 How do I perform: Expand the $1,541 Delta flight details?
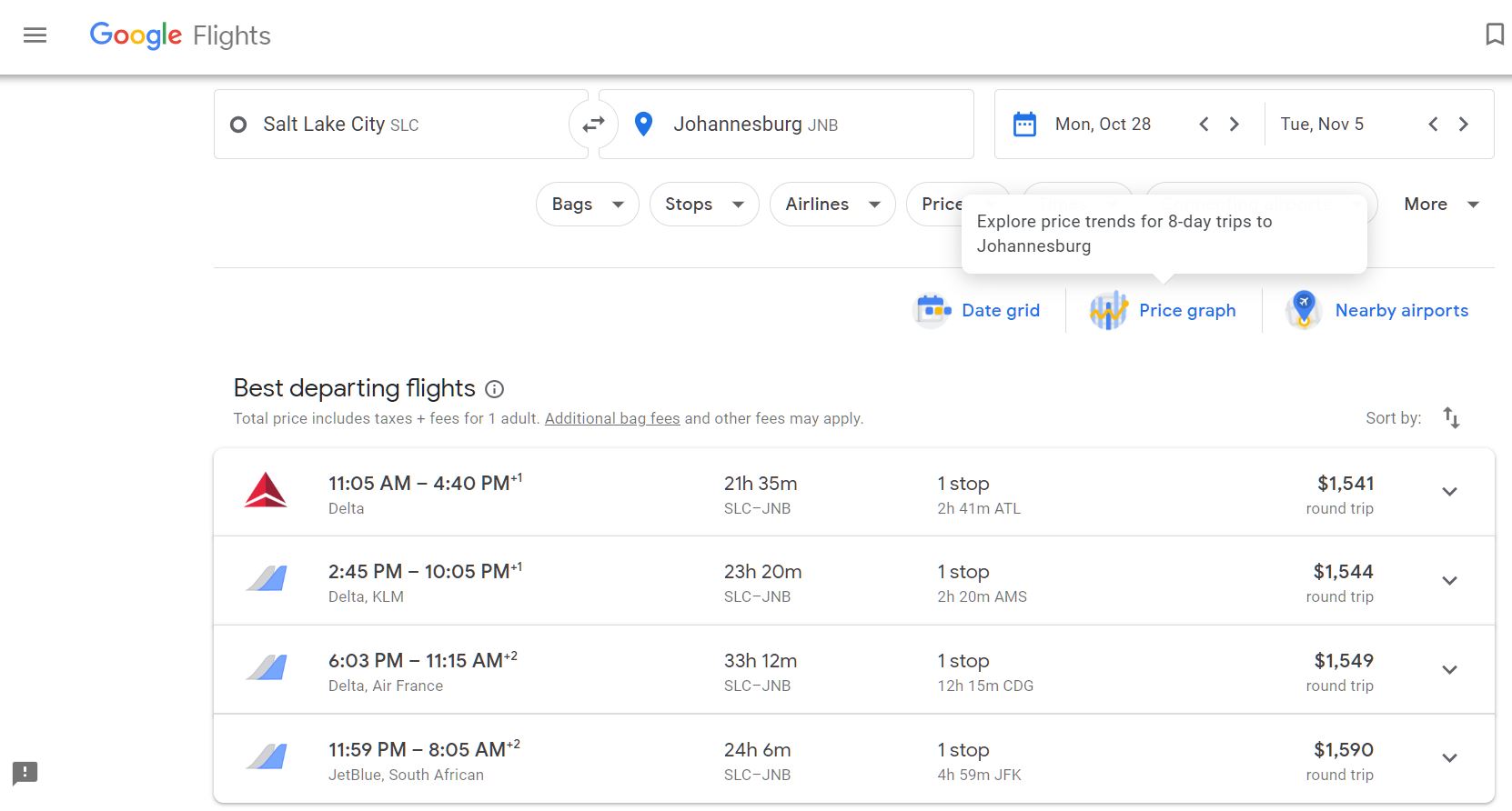pyautogui.click(x=1449, y=492)
